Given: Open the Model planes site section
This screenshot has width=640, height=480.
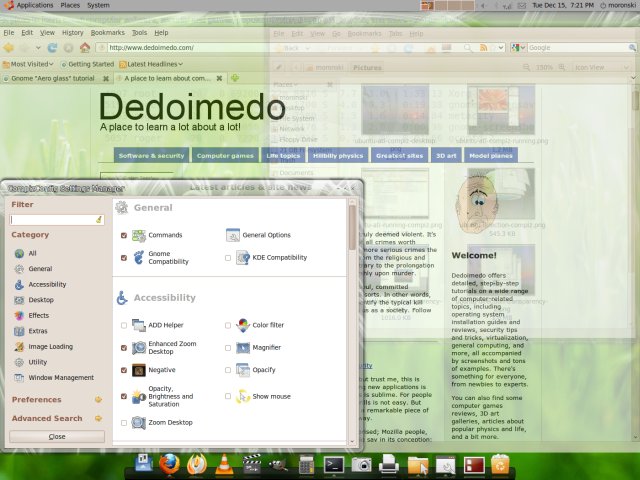Looking at the screenshot, I should pyautogui.click(x=491, y=156).
